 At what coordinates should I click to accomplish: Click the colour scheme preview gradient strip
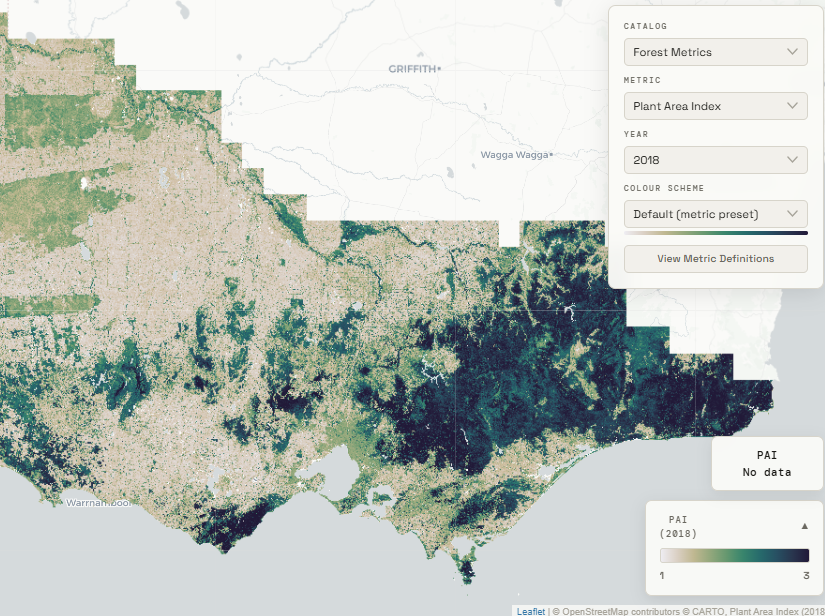click(x=716, y=233)
